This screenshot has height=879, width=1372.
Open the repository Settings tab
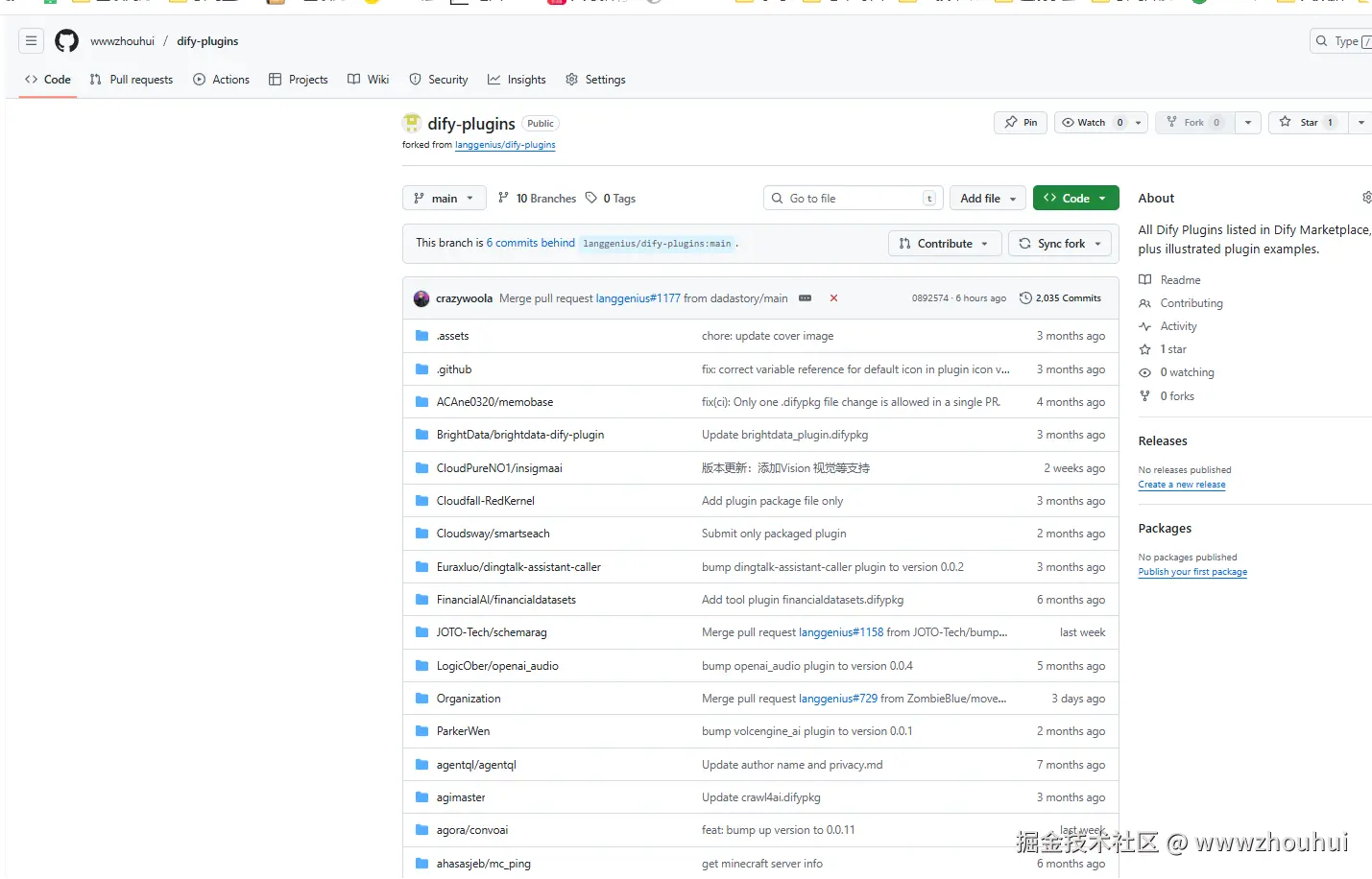point(596,80)
